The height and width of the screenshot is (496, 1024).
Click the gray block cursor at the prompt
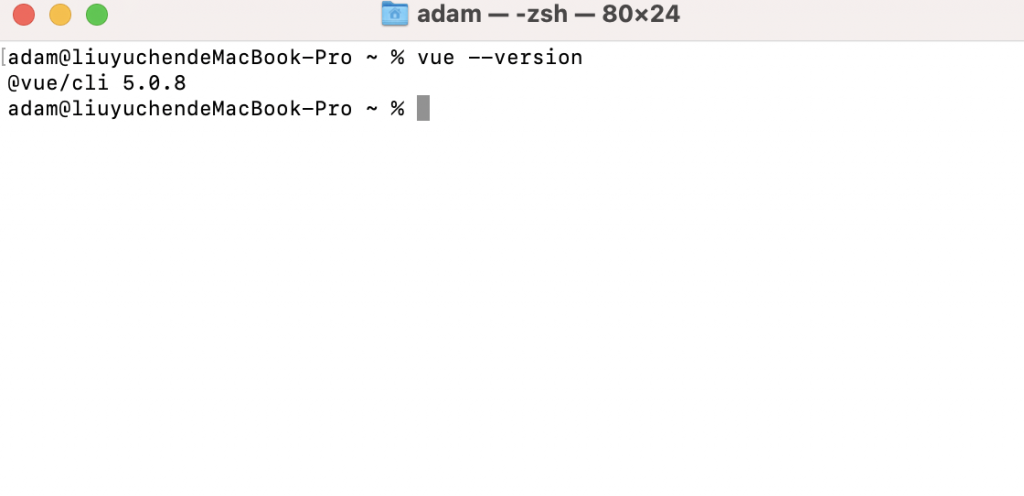coord(423,108)
